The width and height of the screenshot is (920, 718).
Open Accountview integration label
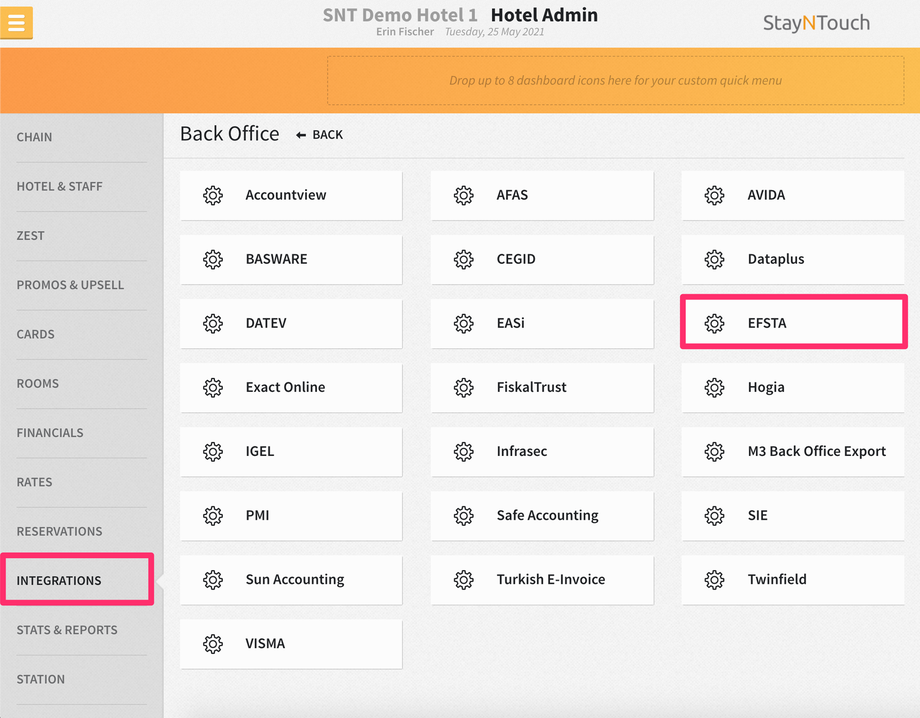click(286, 195)
